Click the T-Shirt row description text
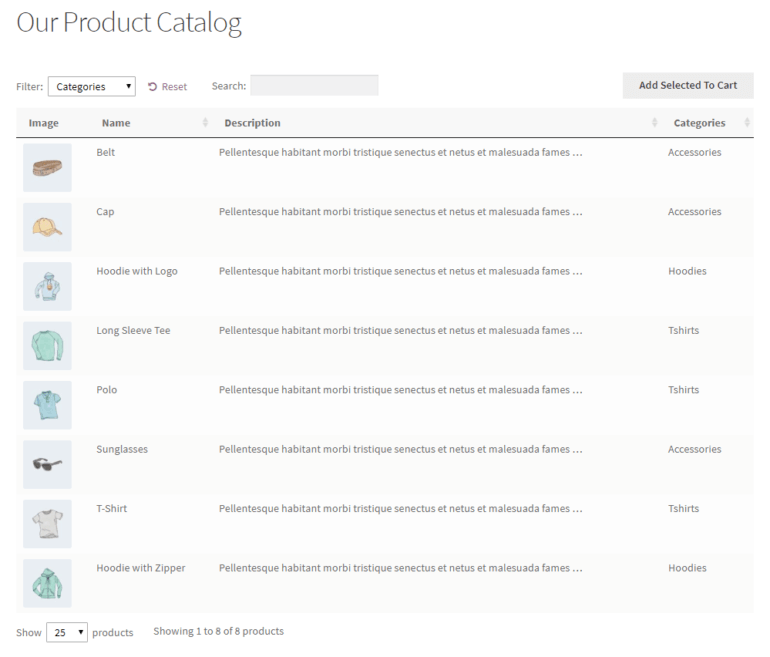Screen dimensions: 770x657 click(x=400, y=509)
